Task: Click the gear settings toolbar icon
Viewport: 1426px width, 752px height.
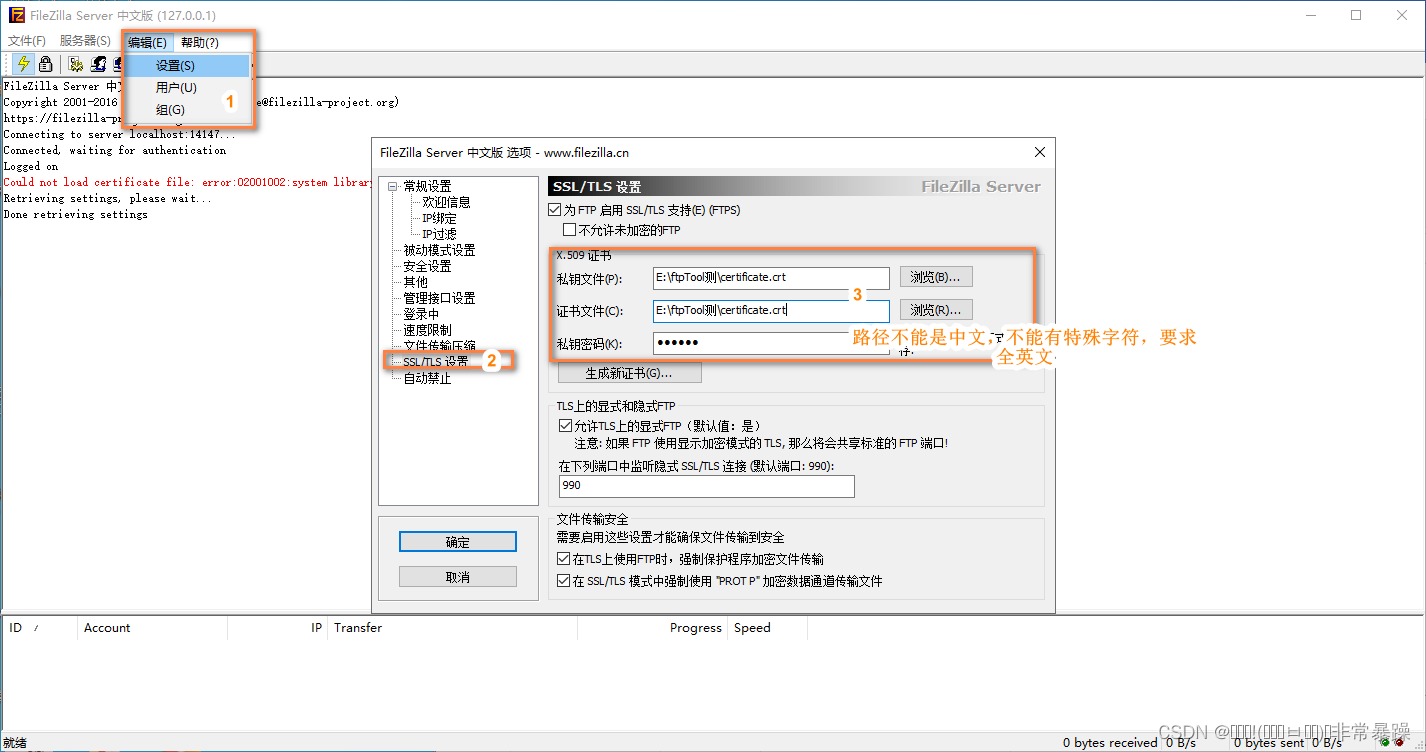Action: pos(75,64)
